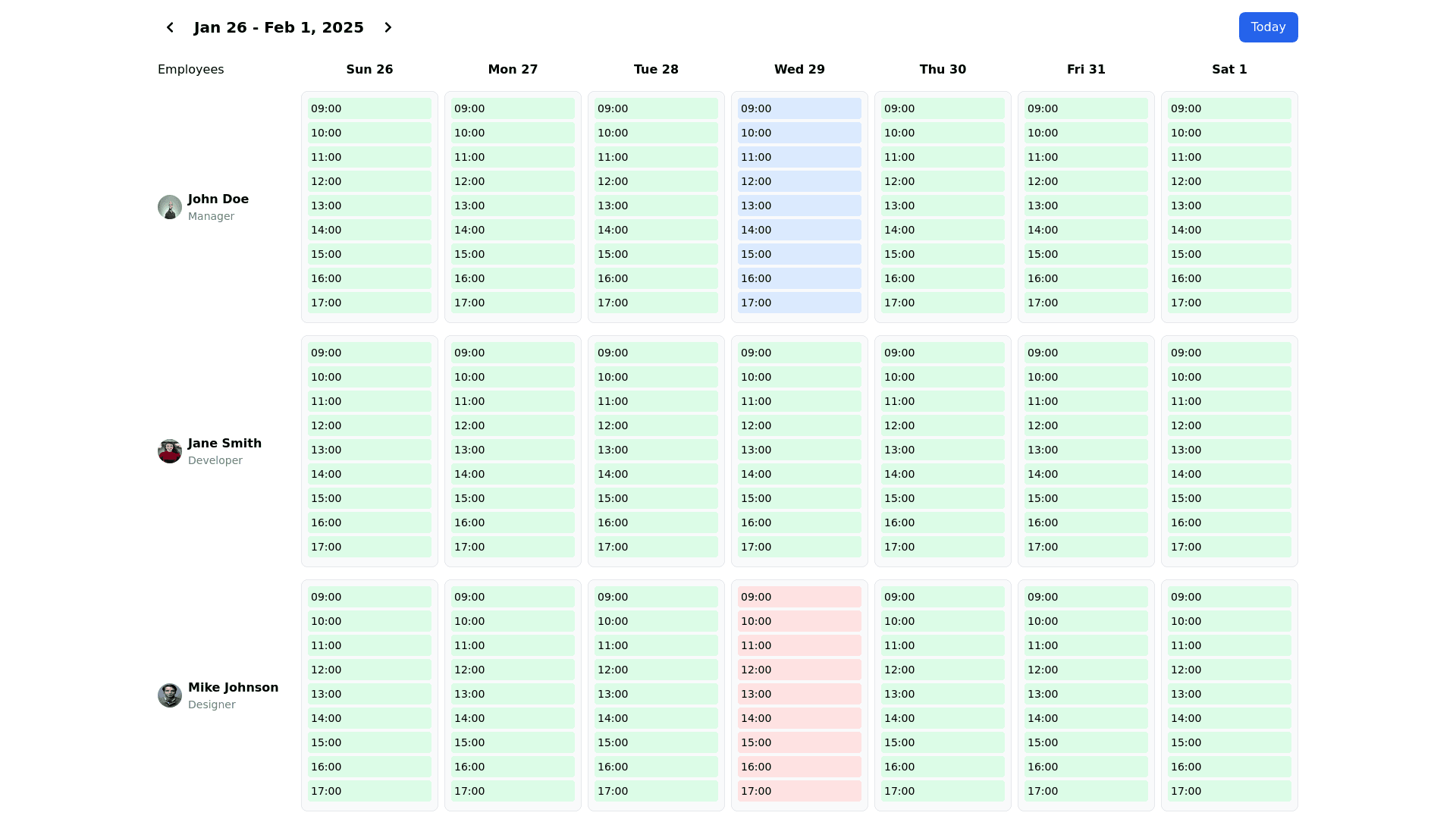Select Mike Johnson's 10:00 slot on Fri 31
The width and height of the screenshot is (1456, 819).
coord(1086,621)
